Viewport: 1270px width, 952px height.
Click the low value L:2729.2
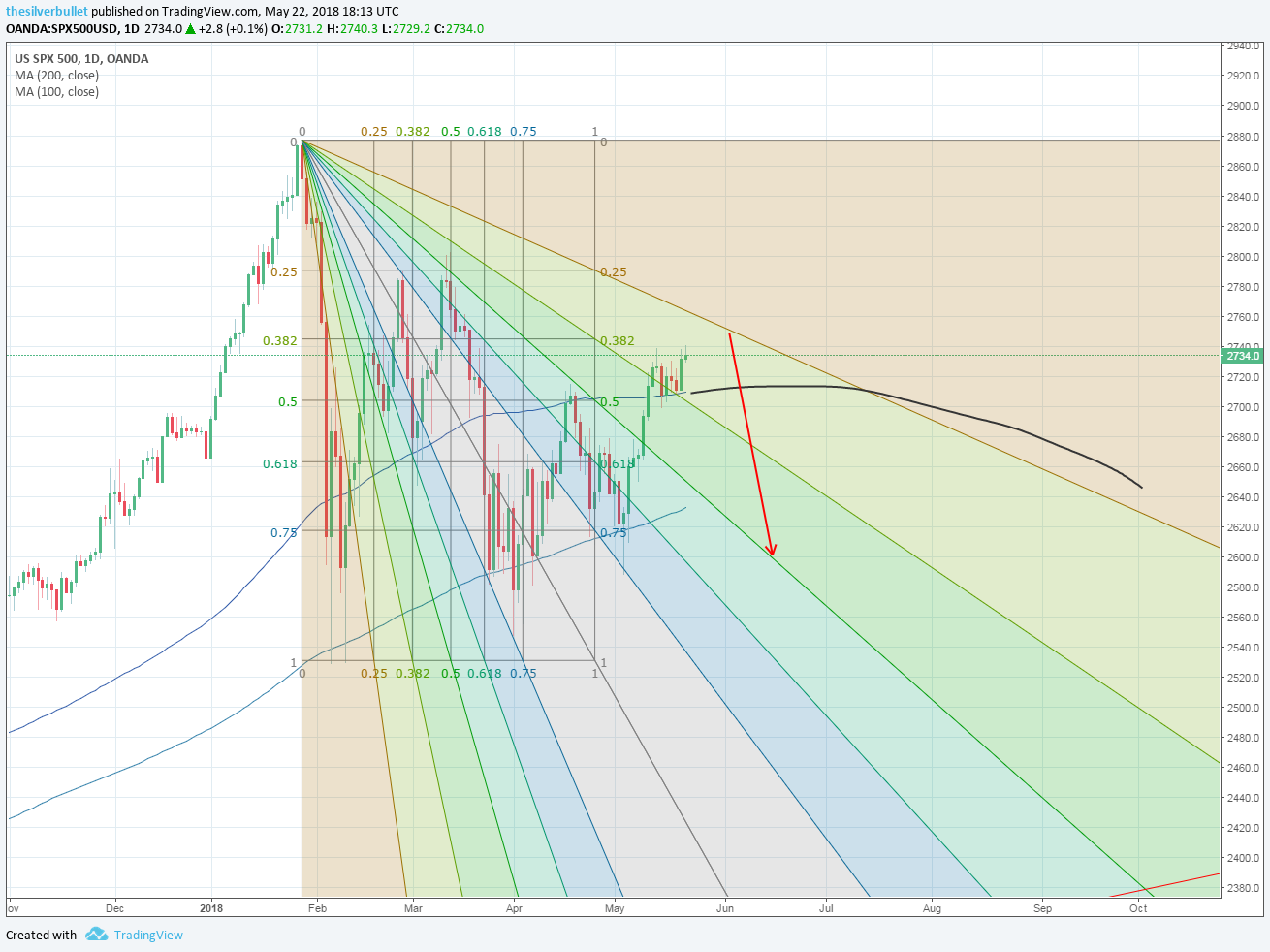[405, 28]
